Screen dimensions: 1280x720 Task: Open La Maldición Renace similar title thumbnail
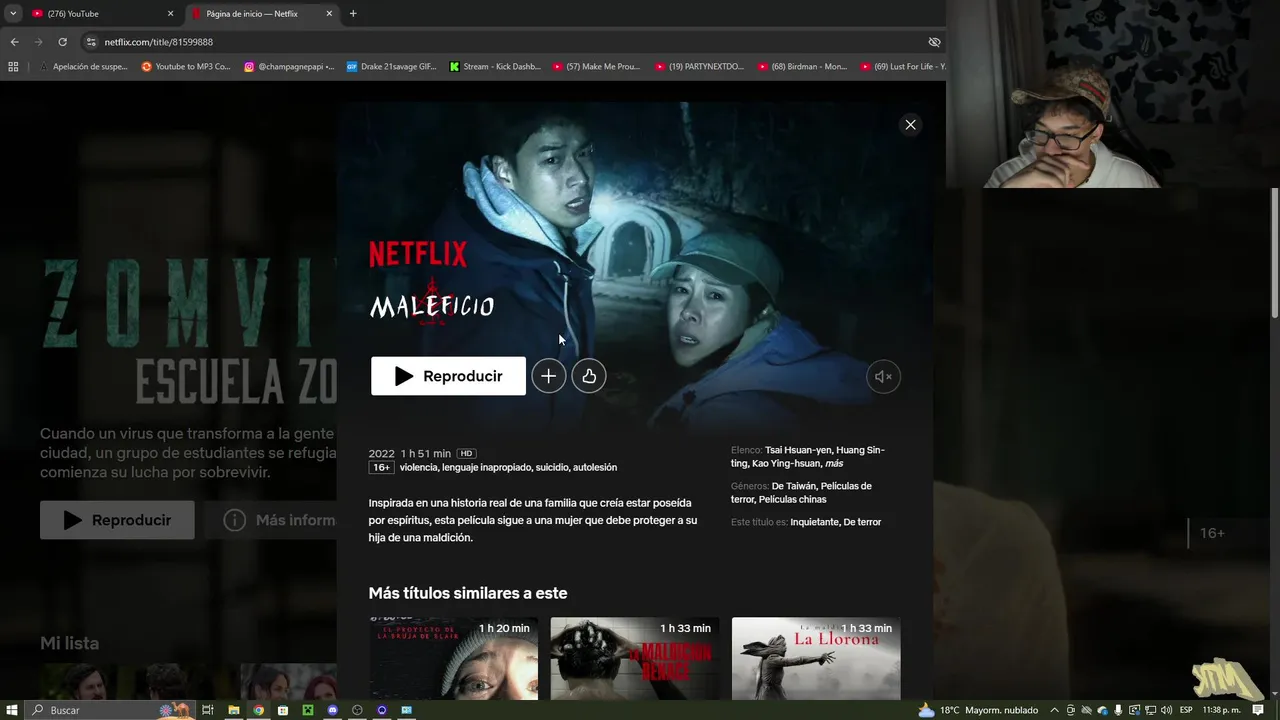coord(635,659)
